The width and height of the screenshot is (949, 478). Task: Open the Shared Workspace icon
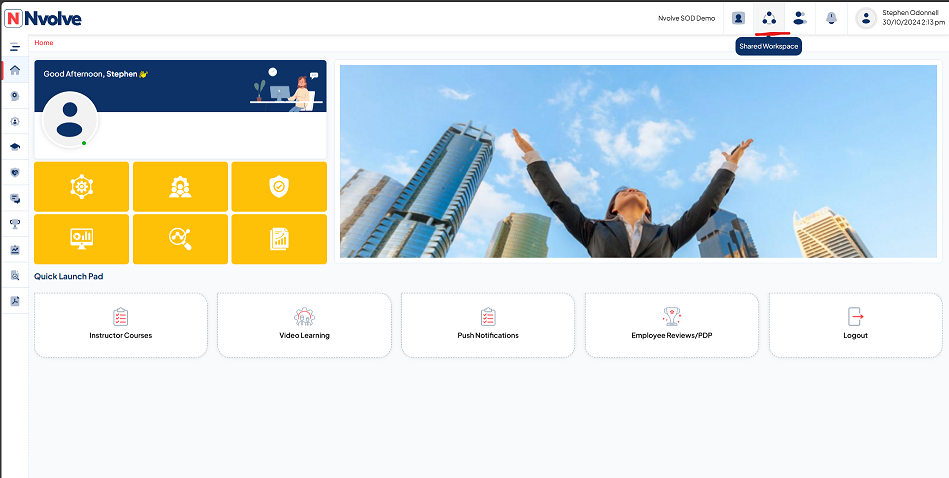(768, 17)
